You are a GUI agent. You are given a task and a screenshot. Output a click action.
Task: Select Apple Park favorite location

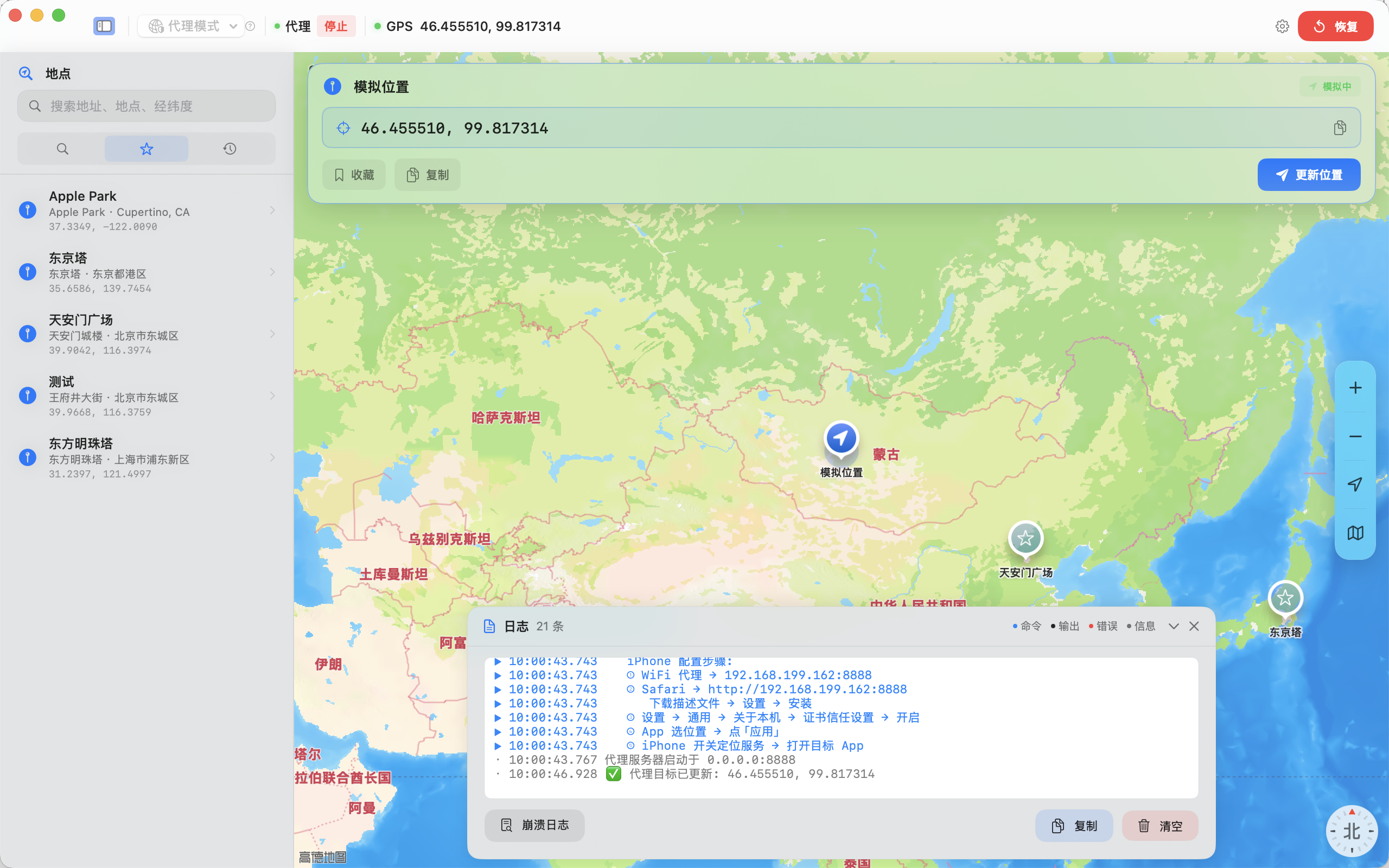146,210
